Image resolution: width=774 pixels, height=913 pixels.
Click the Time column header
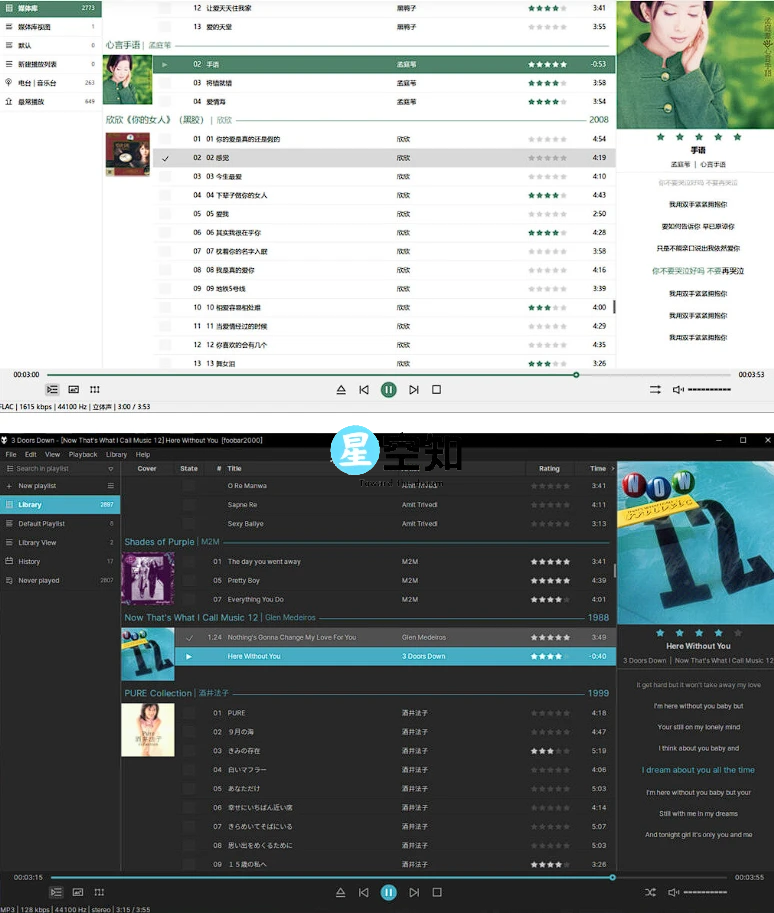coord(598,469)
